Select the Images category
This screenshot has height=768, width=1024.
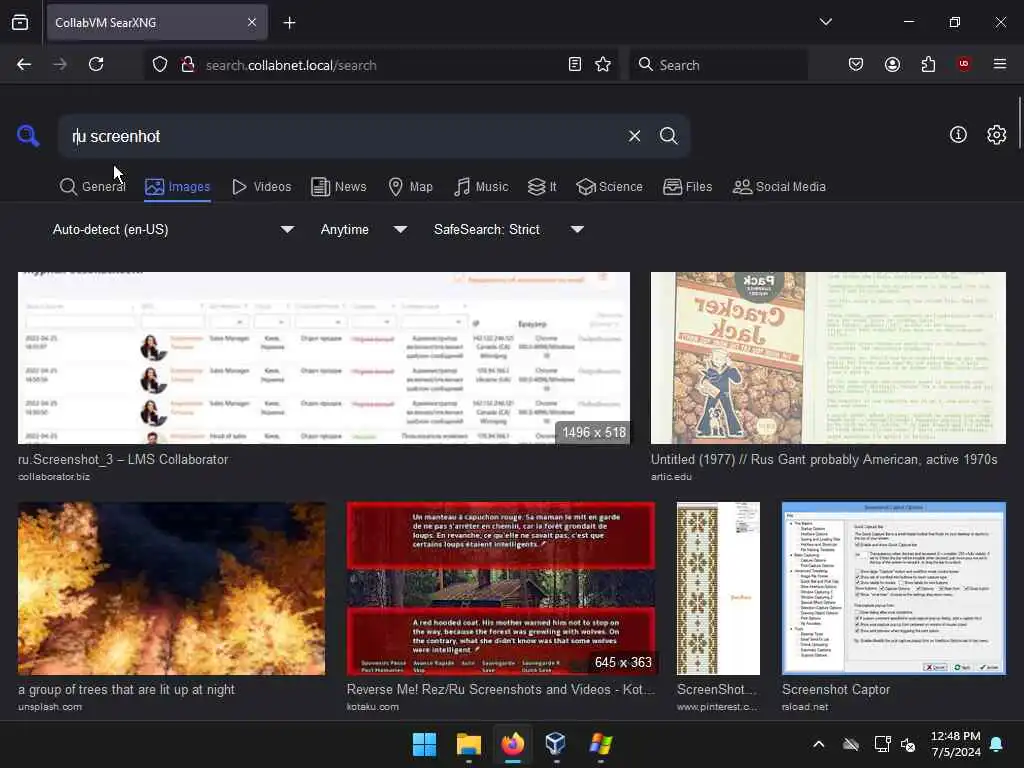pyautogui.click(x=178, y=187)
